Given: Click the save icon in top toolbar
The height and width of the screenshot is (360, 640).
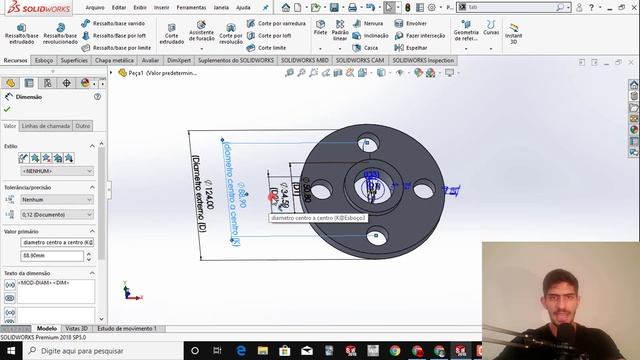Looking at the screenshot, I should [x=334, y=7].
